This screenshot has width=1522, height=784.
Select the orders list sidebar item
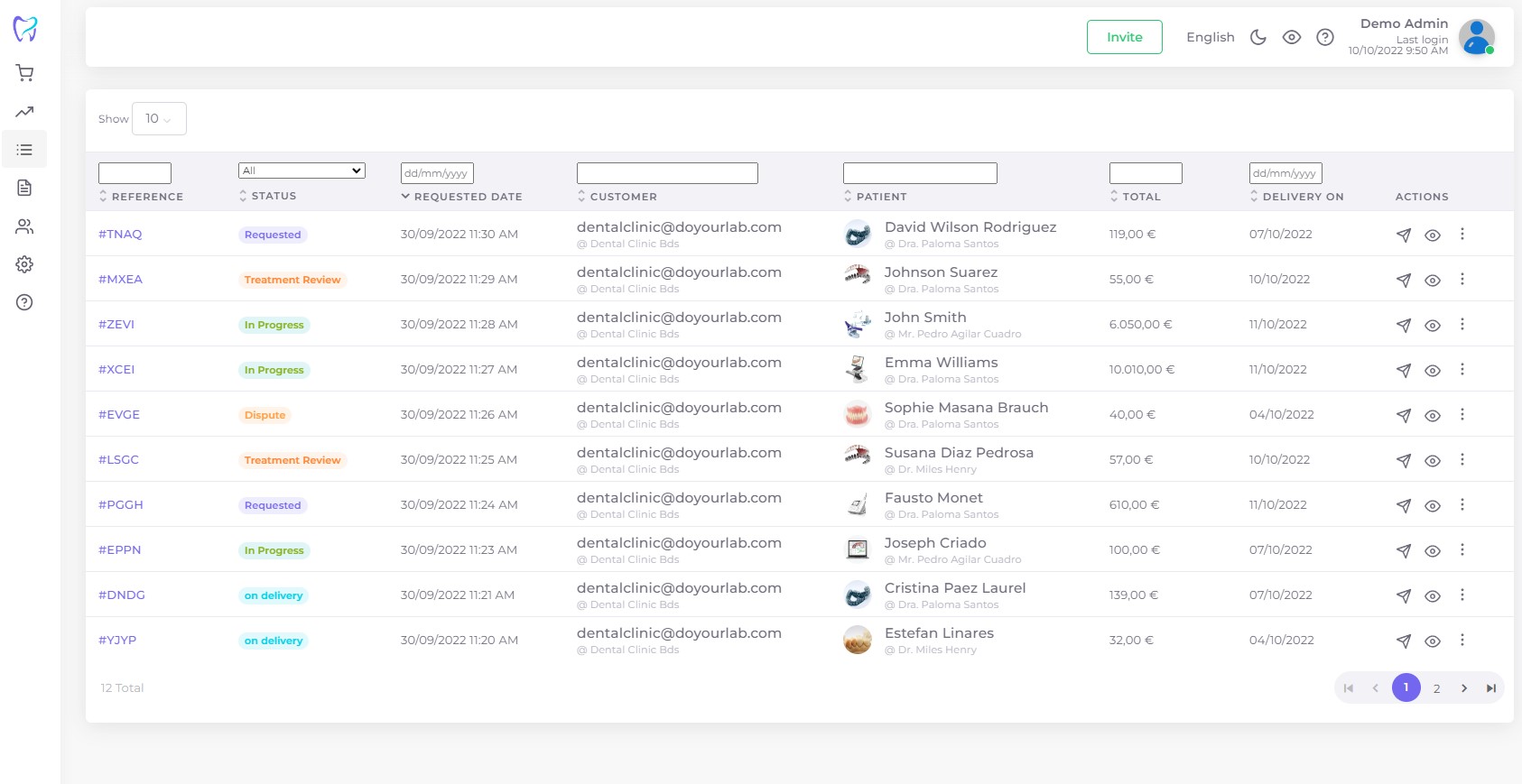[24, 150]
